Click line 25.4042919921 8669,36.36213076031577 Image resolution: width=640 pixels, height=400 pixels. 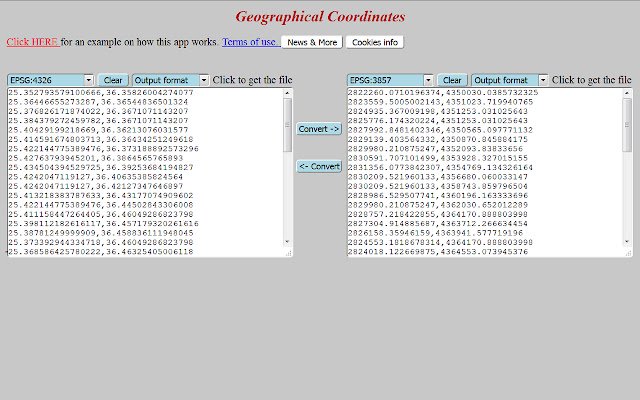pyautogui.click(x=98, y=130)
